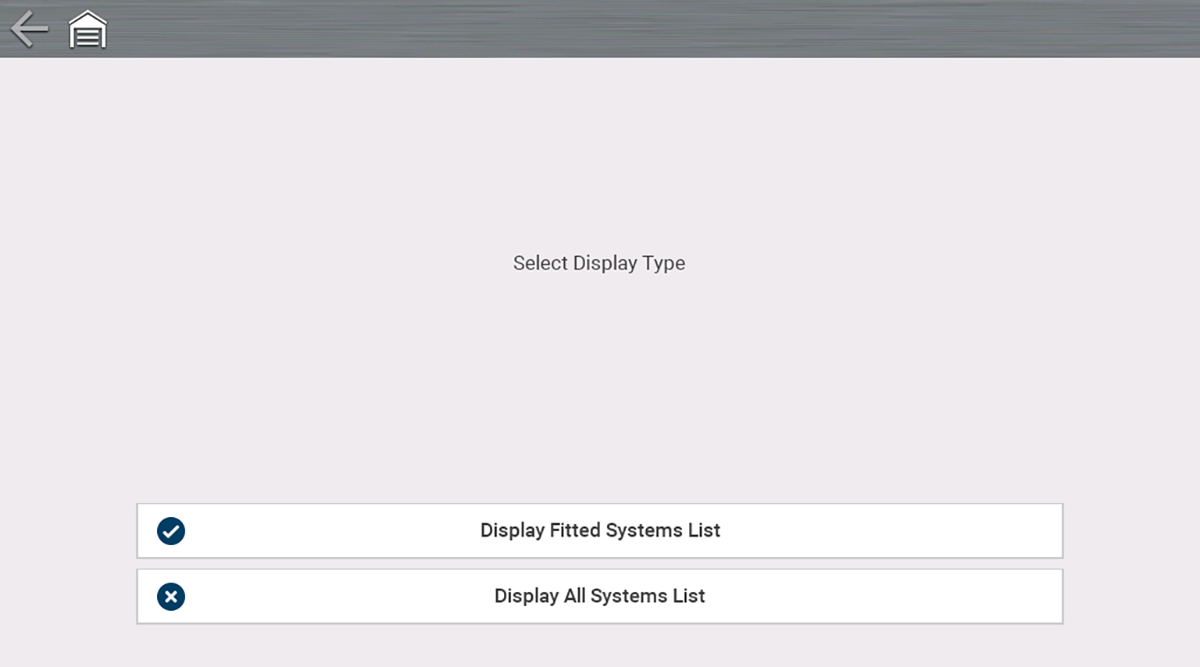1200x667 pixels.
Task: Click the 'Display Fitted Systems List' text label
Action: tap(600, 531)
